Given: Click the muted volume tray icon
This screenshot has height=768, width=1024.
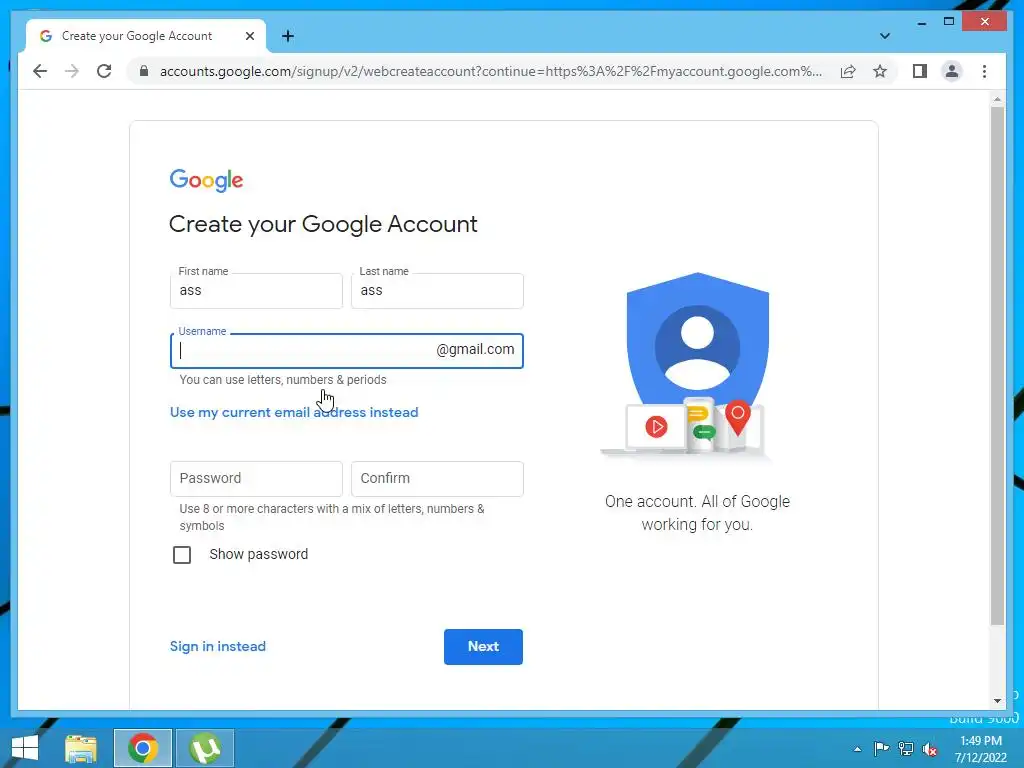Looking at the screenshot, I should [930, 749].
